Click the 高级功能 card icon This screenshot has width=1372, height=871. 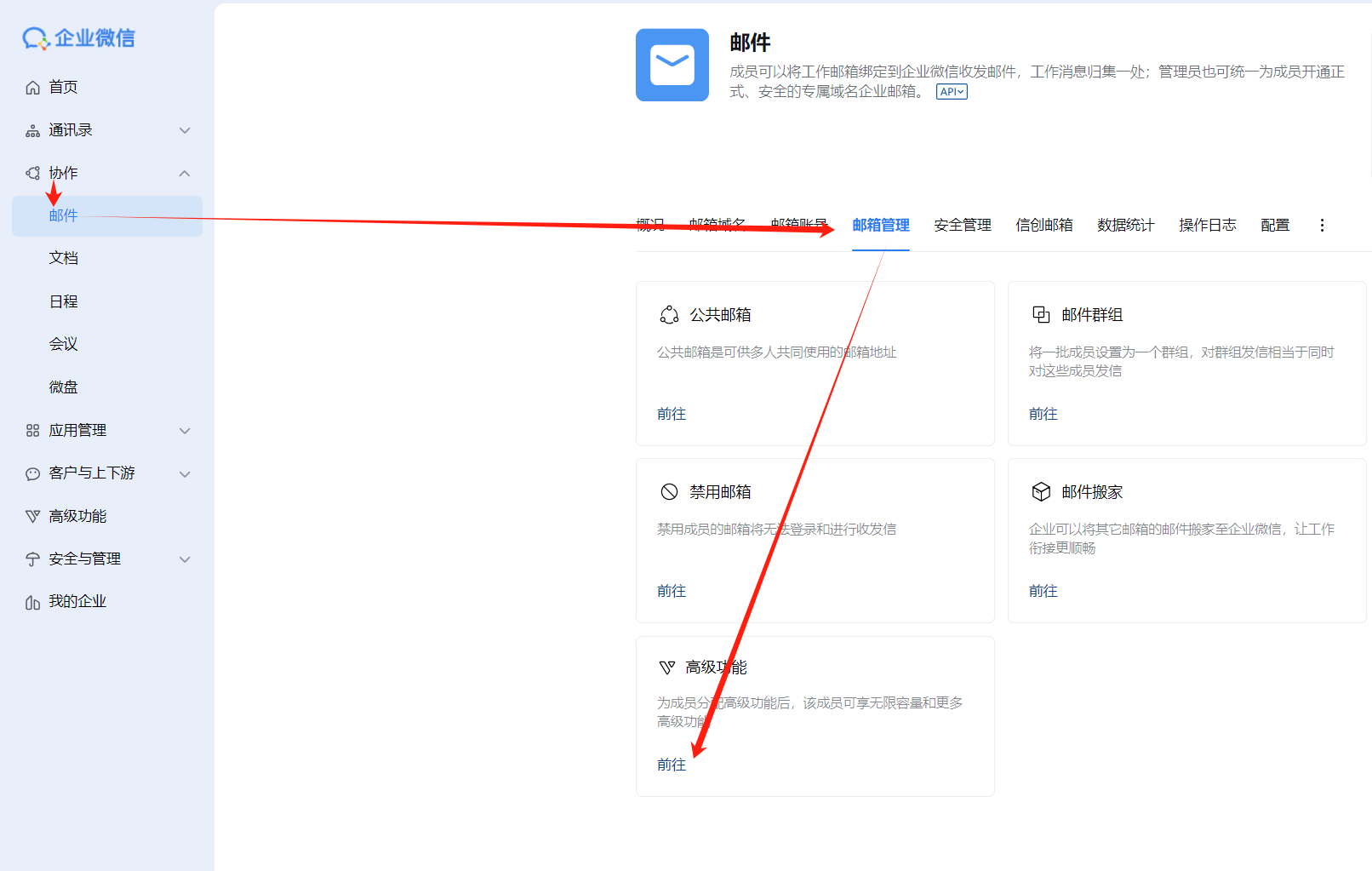tap(667, 668)
